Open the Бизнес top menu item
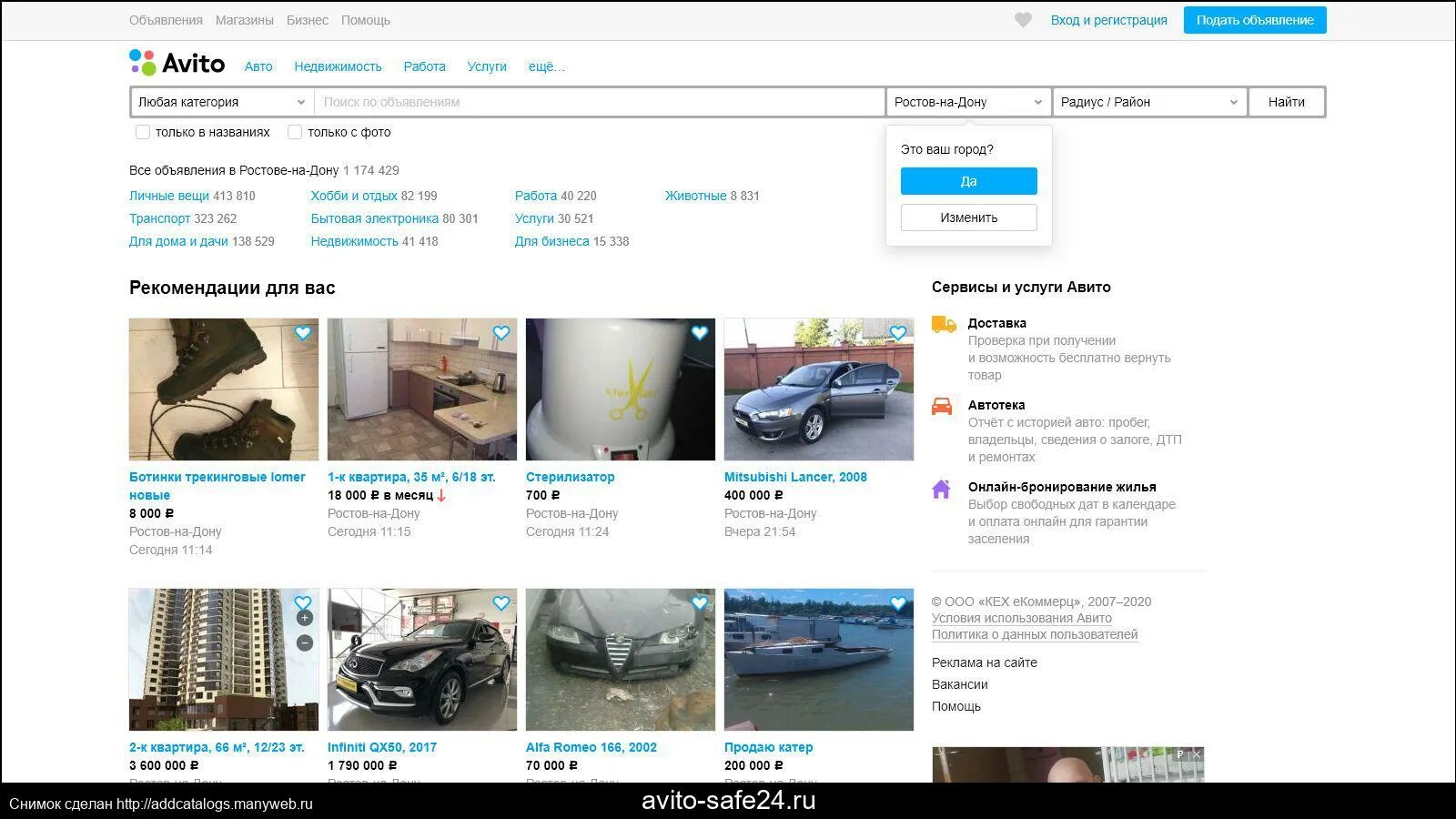The height and width of the screenshot is (819, 1456). [308, 20]
